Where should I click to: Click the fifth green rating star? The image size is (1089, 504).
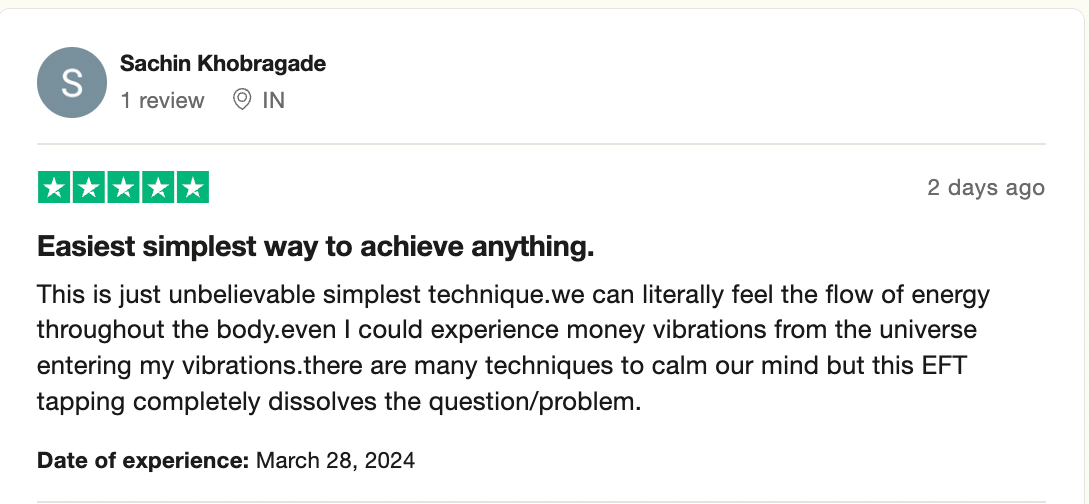192,187
